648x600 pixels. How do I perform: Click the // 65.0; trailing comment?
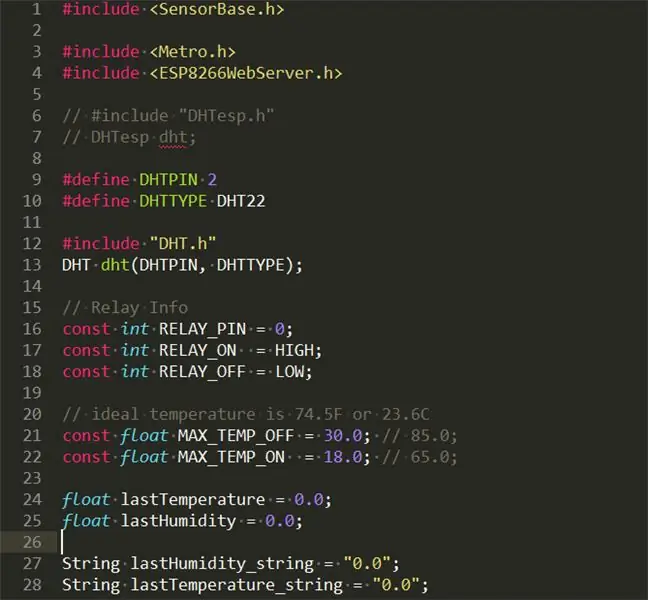click(x=419, y=457)
